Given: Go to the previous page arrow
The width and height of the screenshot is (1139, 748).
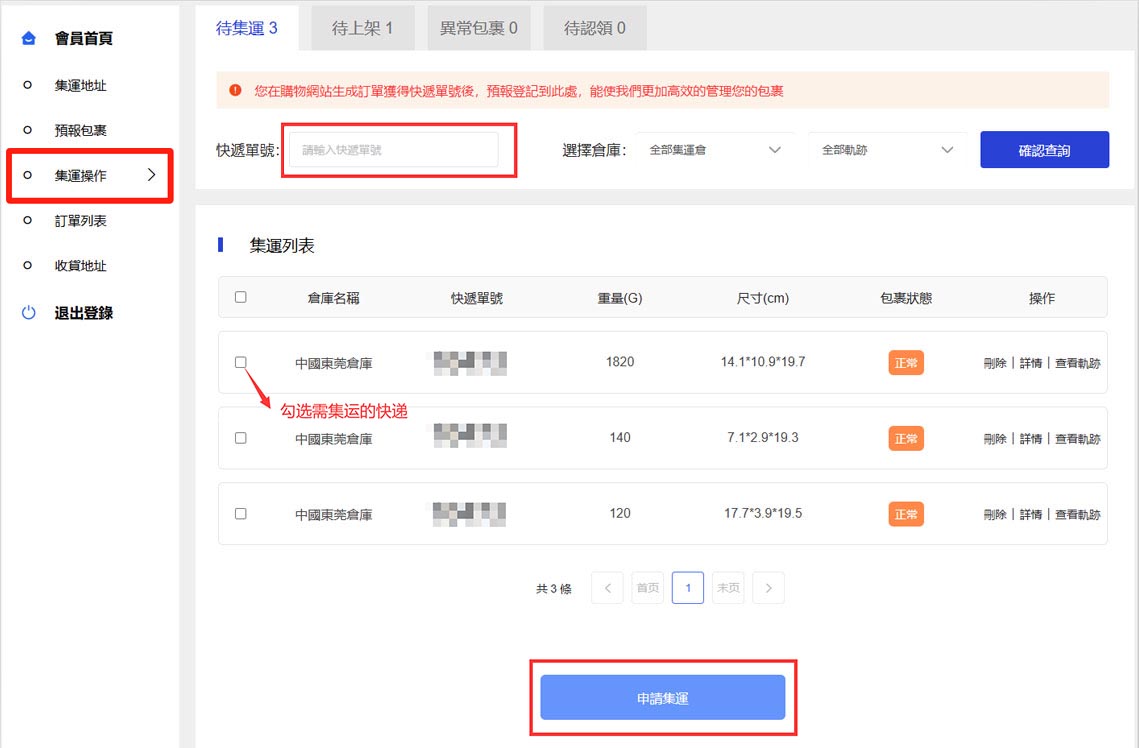Looking at the screenshot, I should (x=607, y=588).
